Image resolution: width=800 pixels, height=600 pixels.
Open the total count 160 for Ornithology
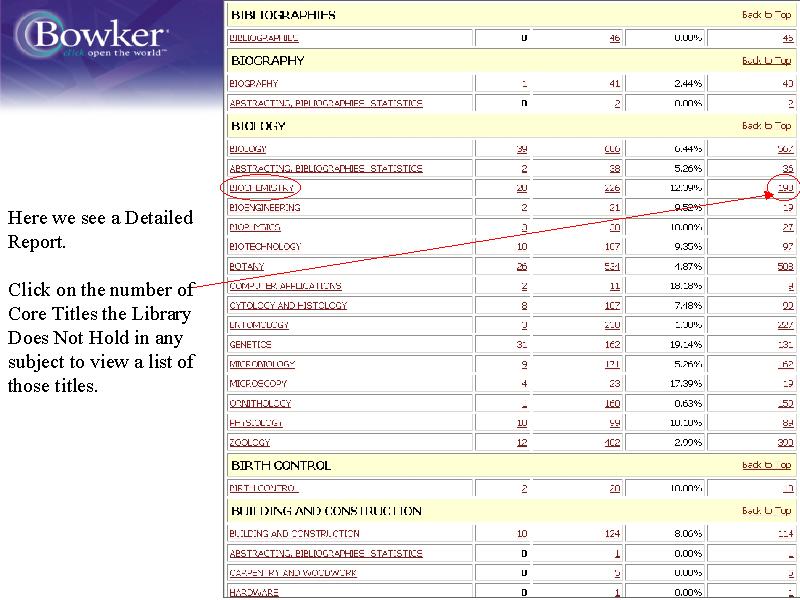(x=612, y=403)
